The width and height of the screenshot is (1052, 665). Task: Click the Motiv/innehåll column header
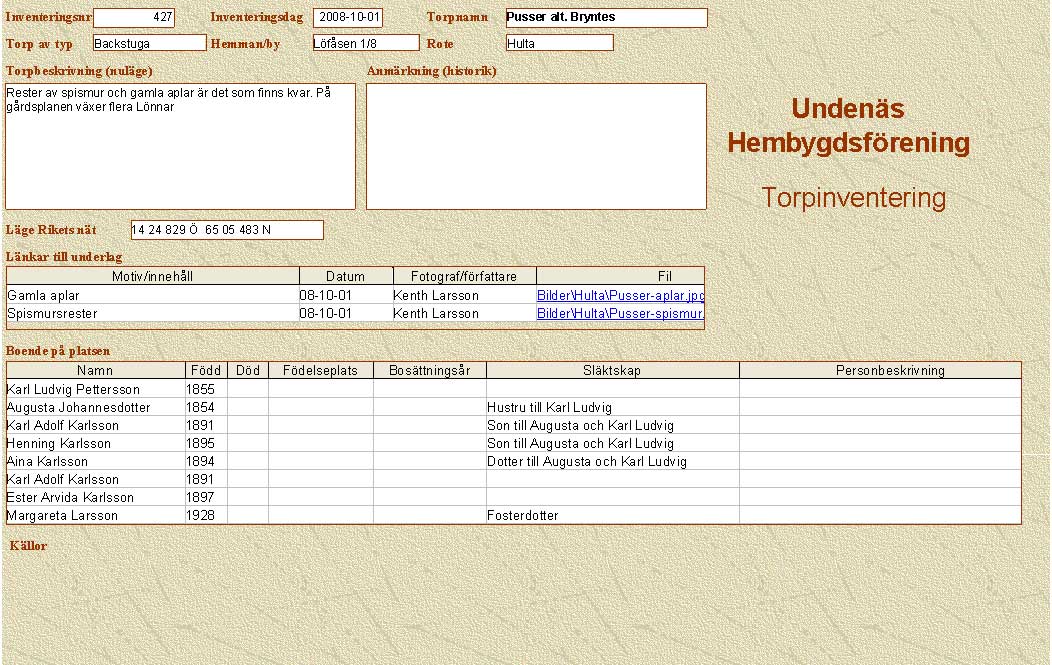pyautogui.click(x=153, y=276)
